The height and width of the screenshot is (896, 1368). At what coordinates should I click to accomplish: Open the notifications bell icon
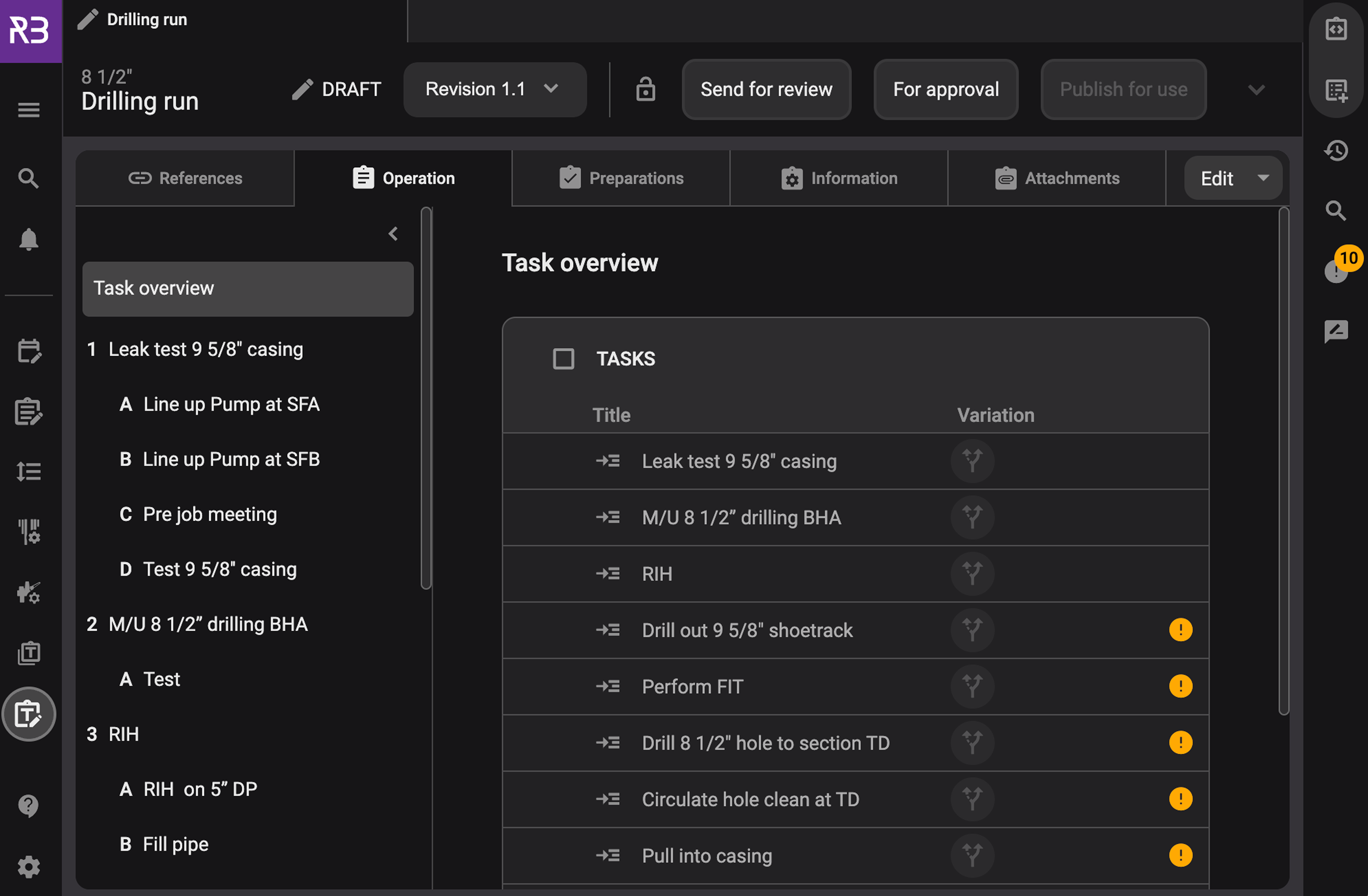click(x=29, y=239)
